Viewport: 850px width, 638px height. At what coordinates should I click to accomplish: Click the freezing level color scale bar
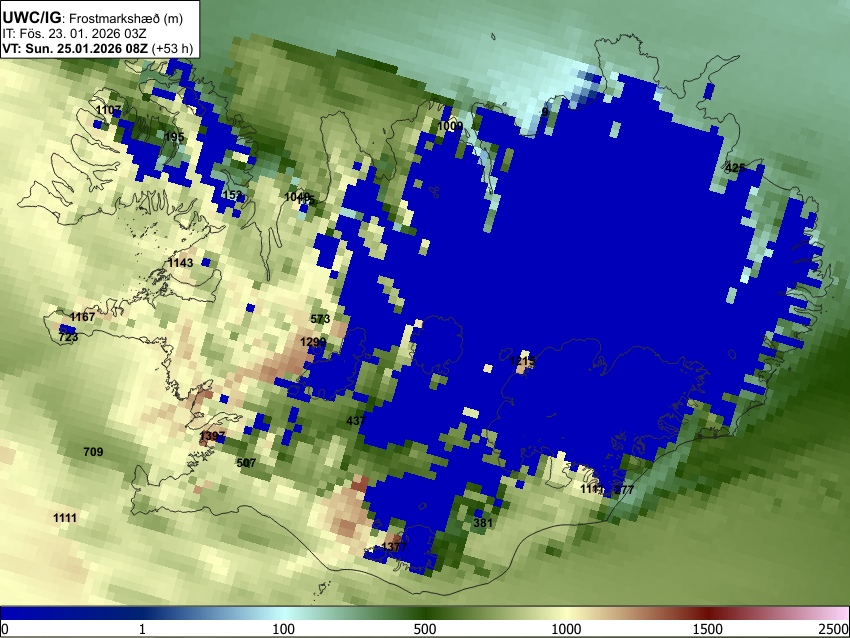[x=425, y=614]
